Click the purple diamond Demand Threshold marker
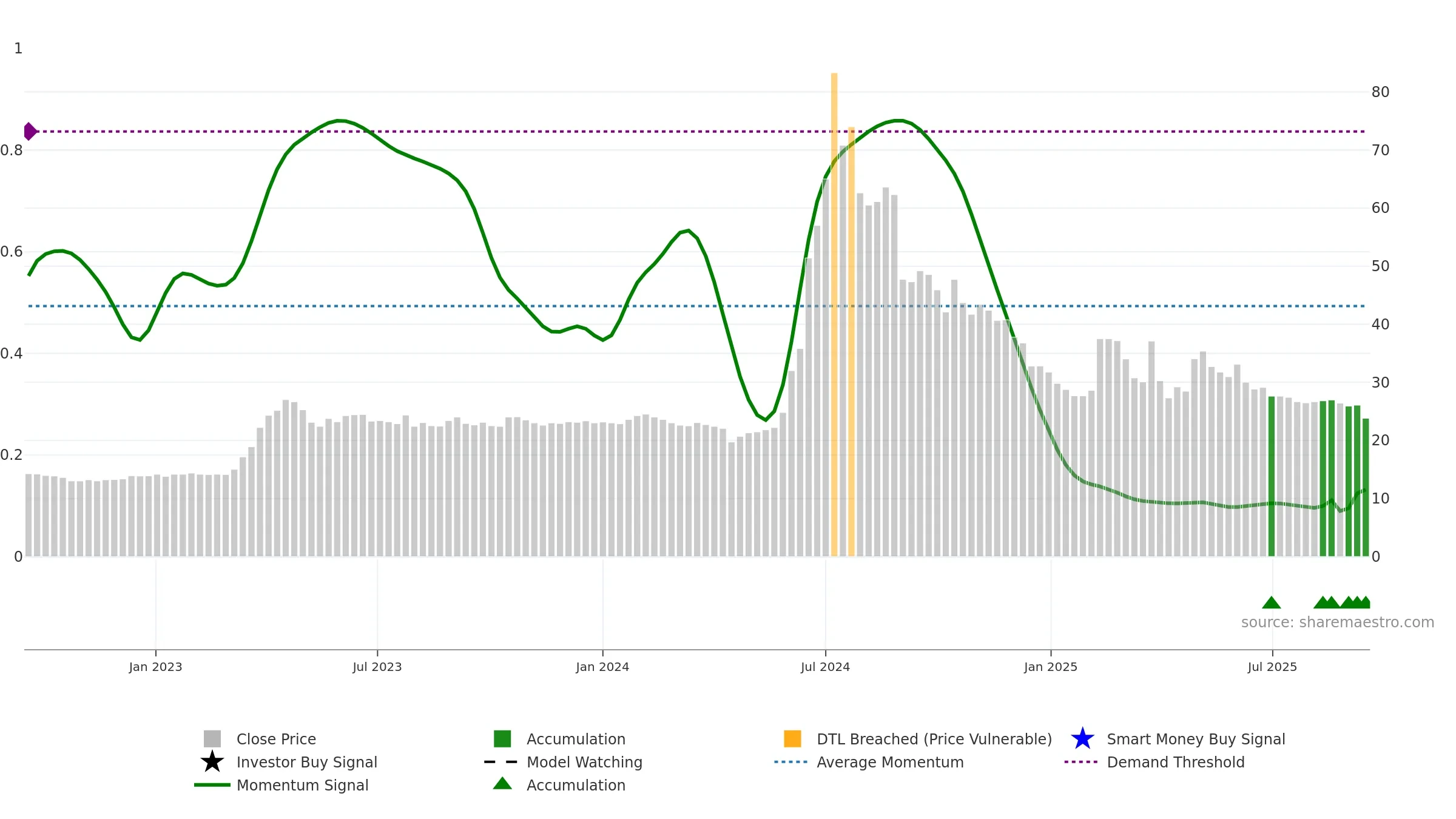 [x=29, y=131]
